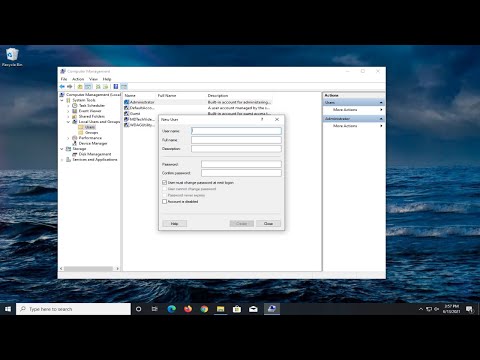Open Task View from the taskbar
This screenshot has height=360, width=480.
[x=155, y=309]
